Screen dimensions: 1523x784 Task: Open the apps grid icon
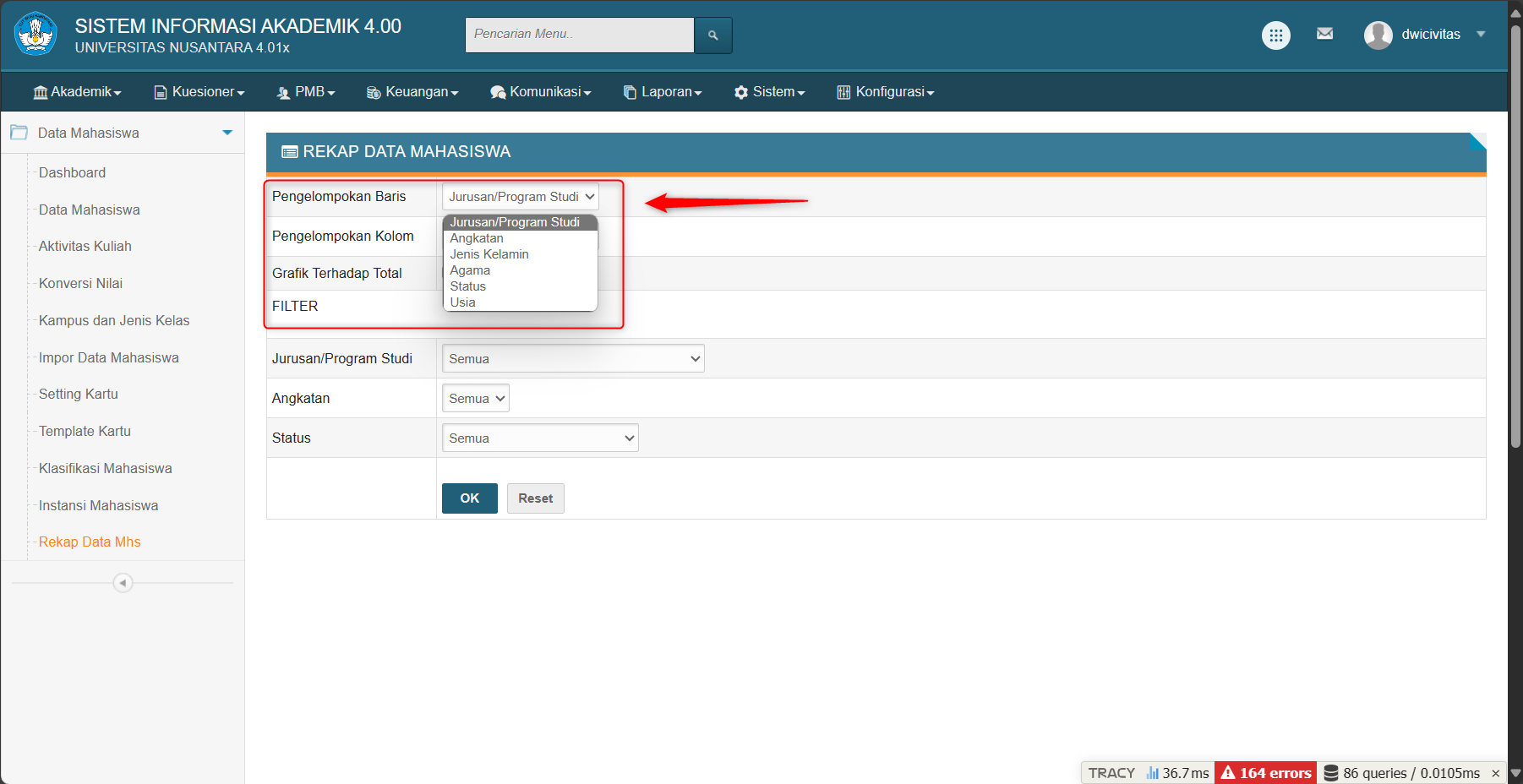(x=1275, y=35)
